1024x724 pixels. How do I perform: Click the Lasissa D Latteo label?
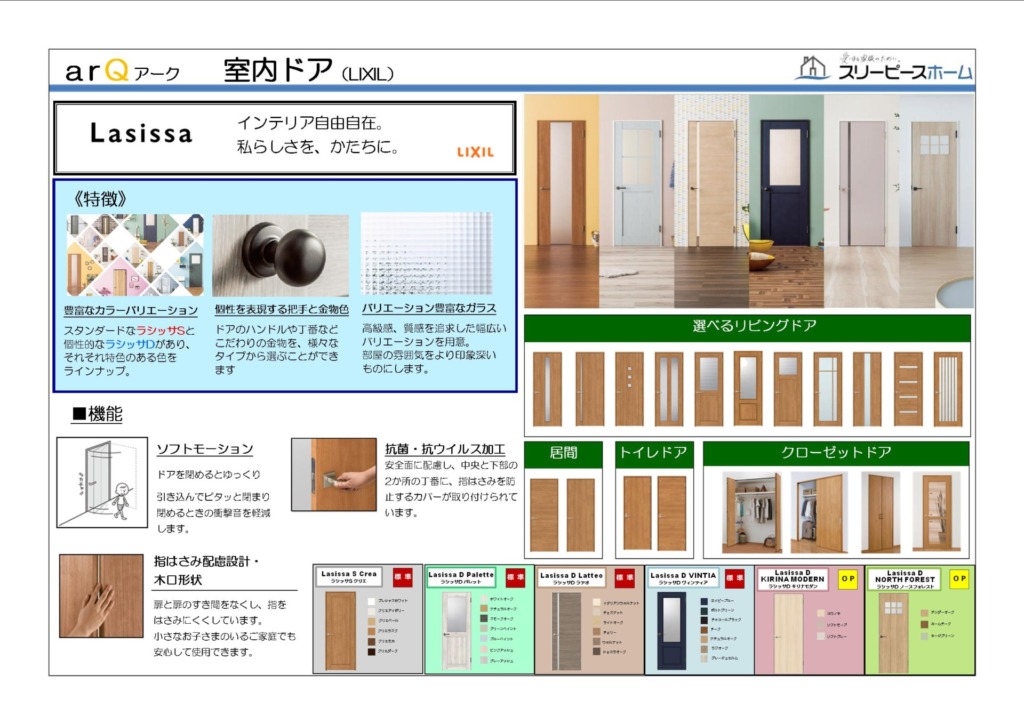click(571, 578)
